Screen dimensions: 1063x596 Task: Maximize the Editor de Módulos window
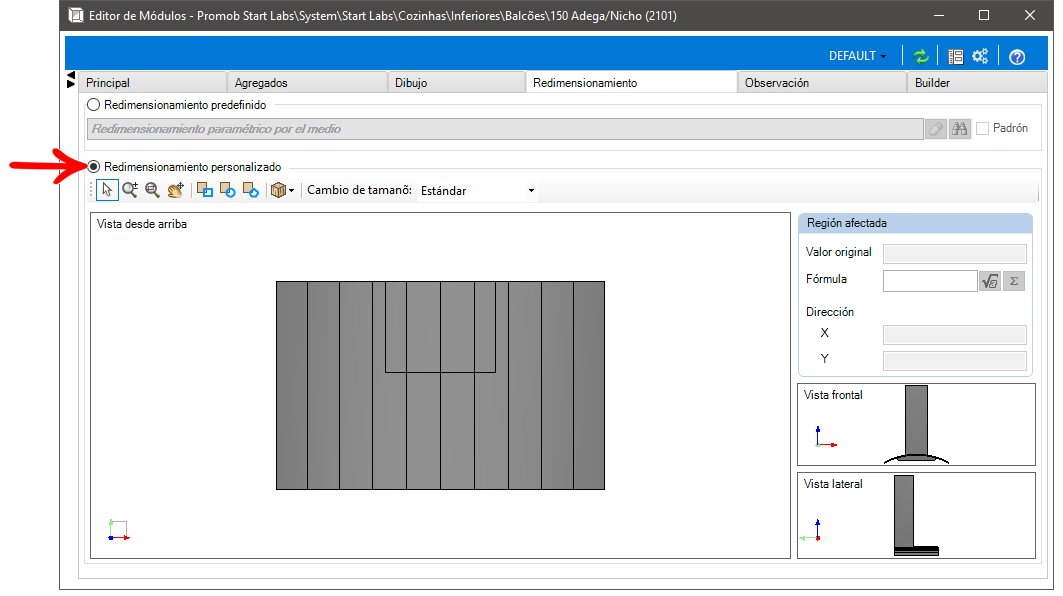[x=984, y=15]
